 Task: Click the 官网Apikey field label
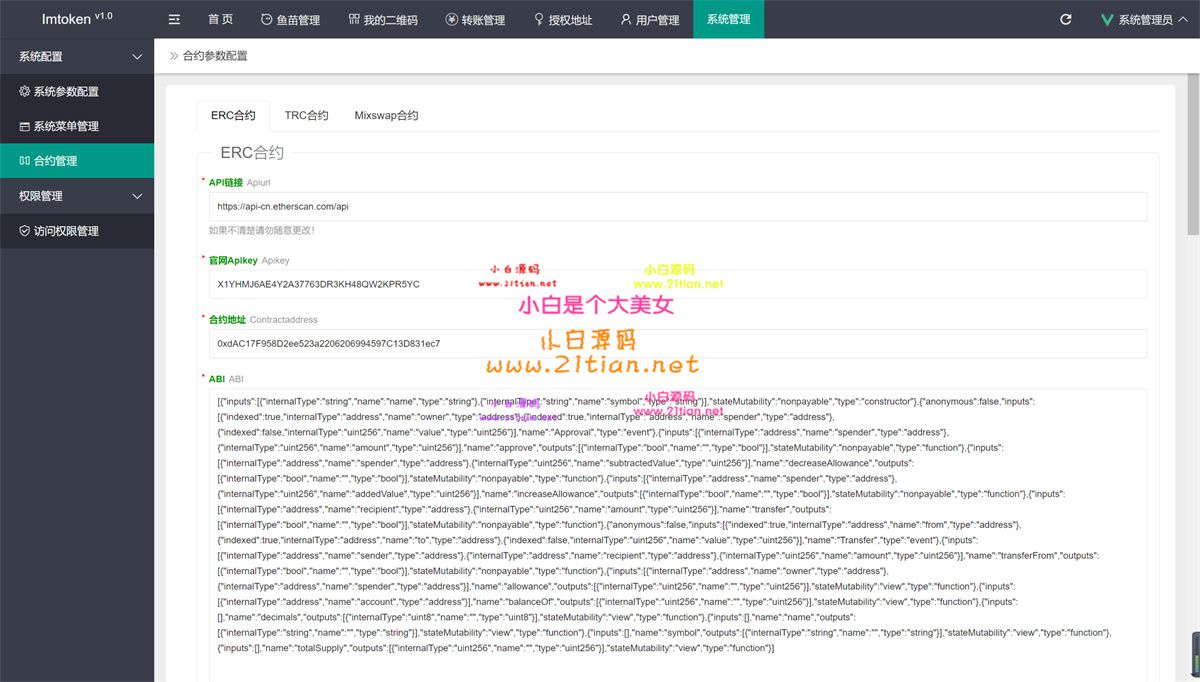(233, 260)
